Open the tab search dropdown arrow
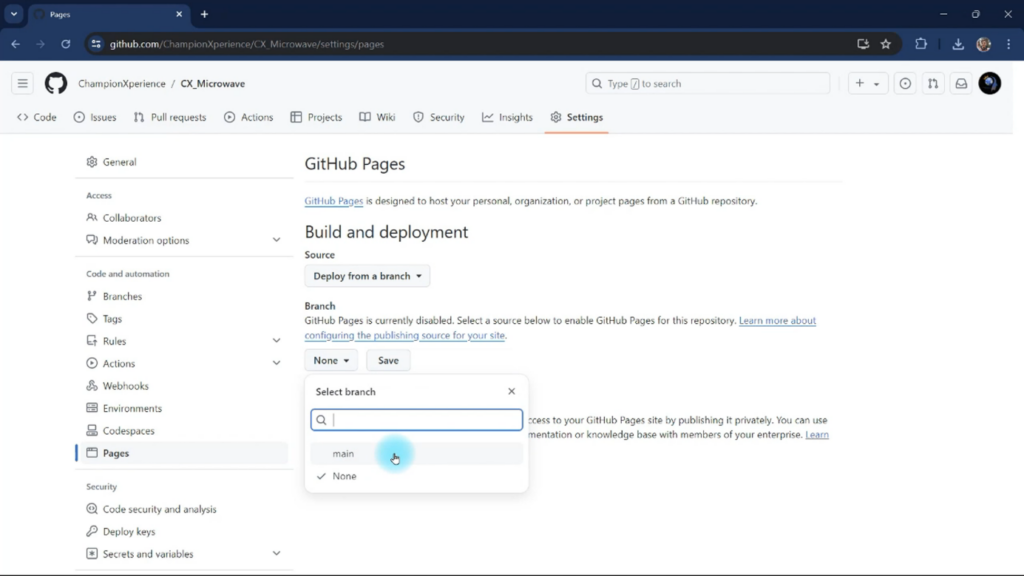The height and width of the screenshot is (576, 1024). coord(14,14)
